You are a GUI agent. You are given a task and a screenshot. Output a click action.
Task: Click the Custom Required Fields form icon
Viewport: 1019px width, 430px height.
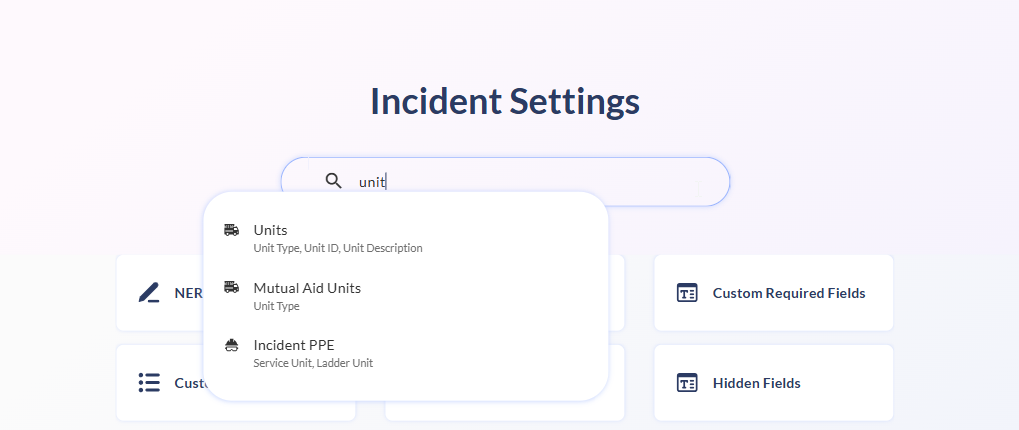687,293
